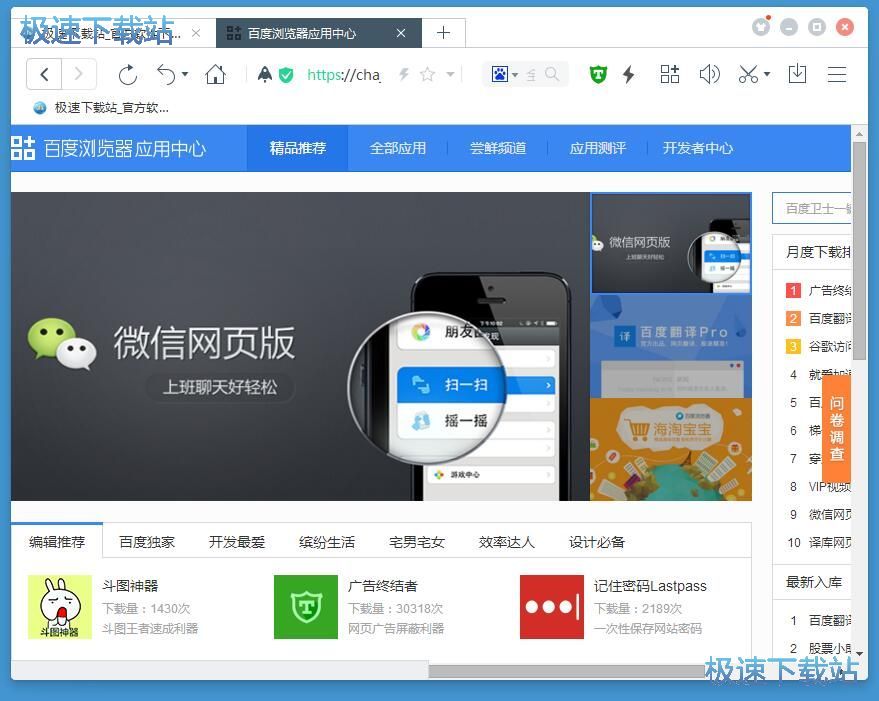This screenshot has height=701, width=879.
Task: Click the skin avatar icon in title bar
Action: click(761, 26)
